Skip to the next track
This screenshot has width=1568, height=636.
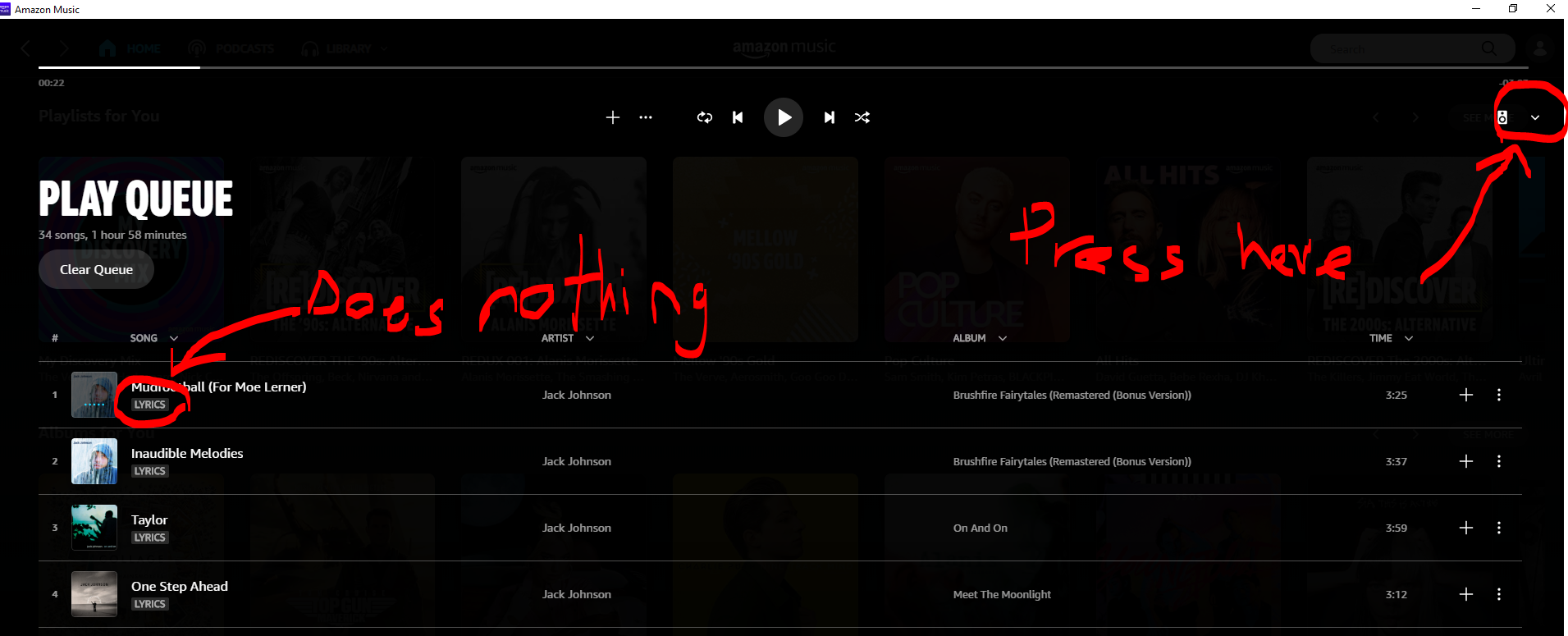(830, 117)
